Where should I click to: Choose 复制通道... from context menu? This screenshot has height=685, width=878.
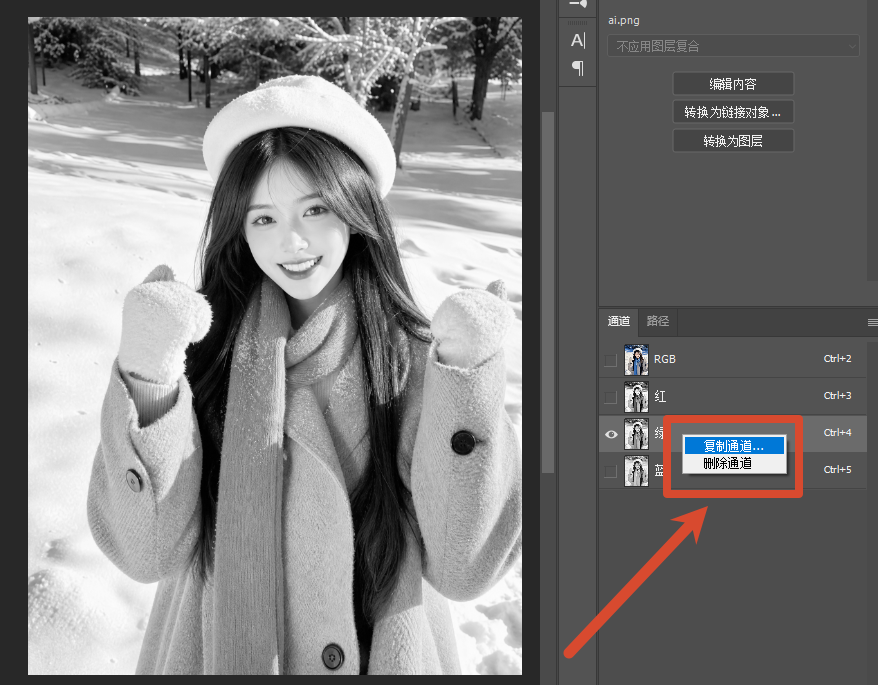point(734,446)
